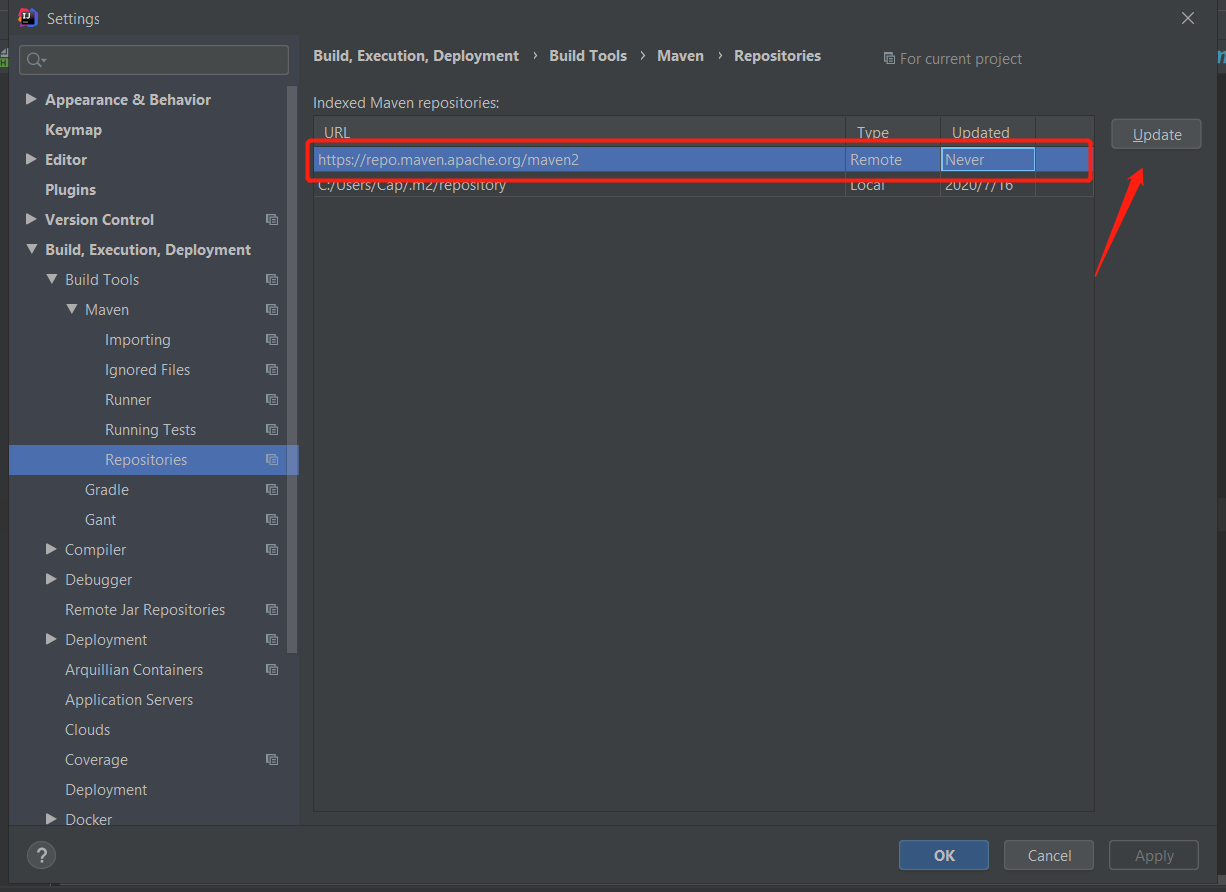The image size is (1226, 892).
Task: Expand the Compiler node arrow
Action: [x=52, y=549]
